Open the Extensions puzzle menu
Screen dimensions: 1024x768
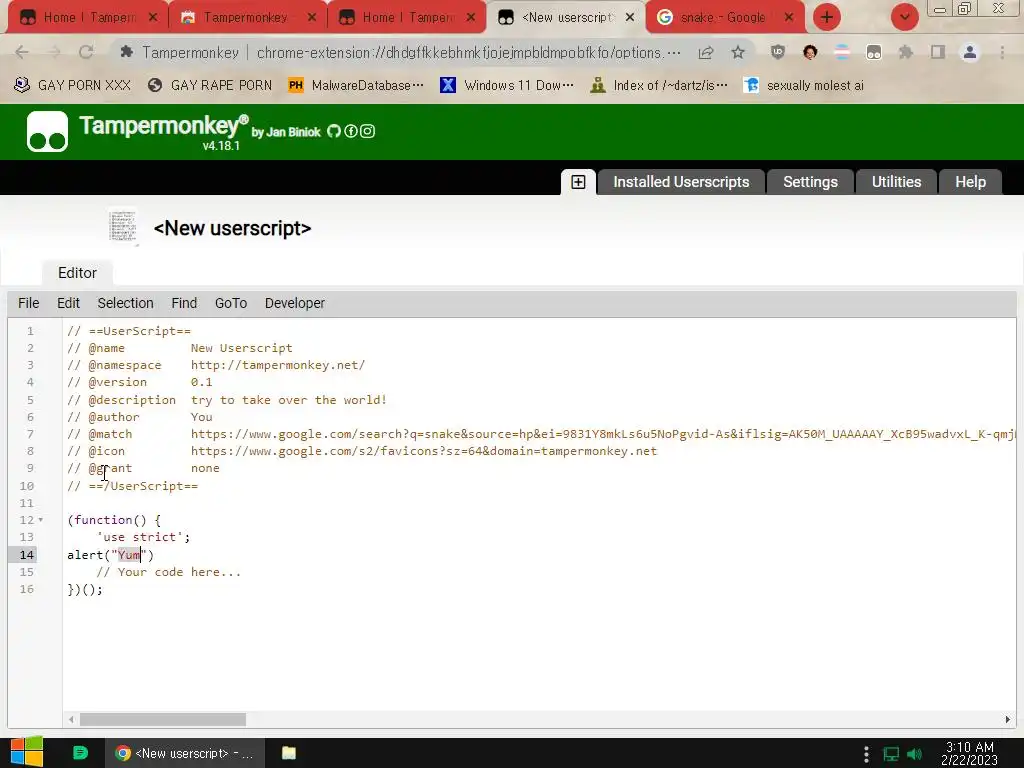click(x=906, y=52)
